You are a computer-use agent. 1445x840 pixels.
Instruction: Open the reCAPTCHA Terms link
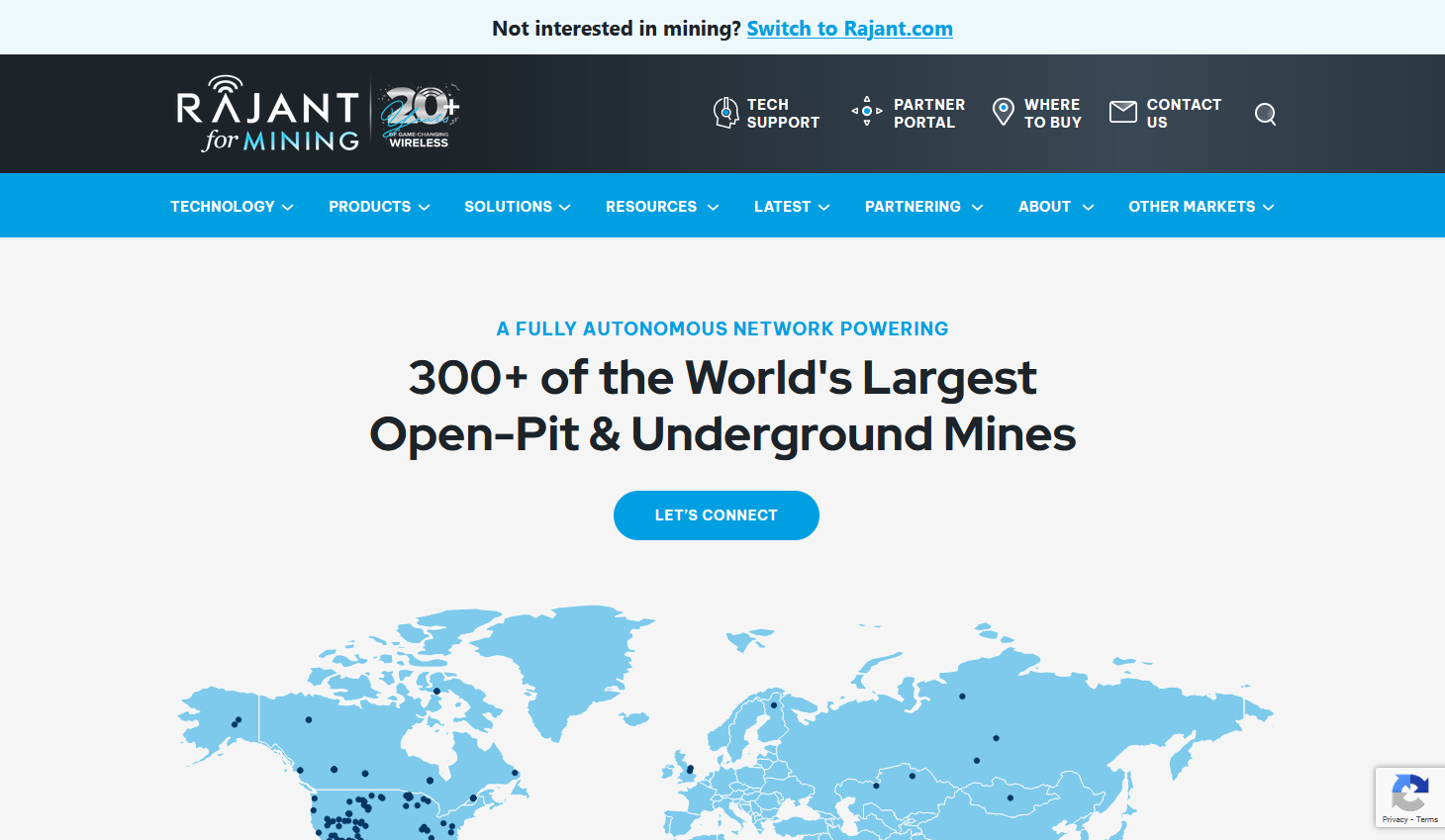tap(1427, 819)
